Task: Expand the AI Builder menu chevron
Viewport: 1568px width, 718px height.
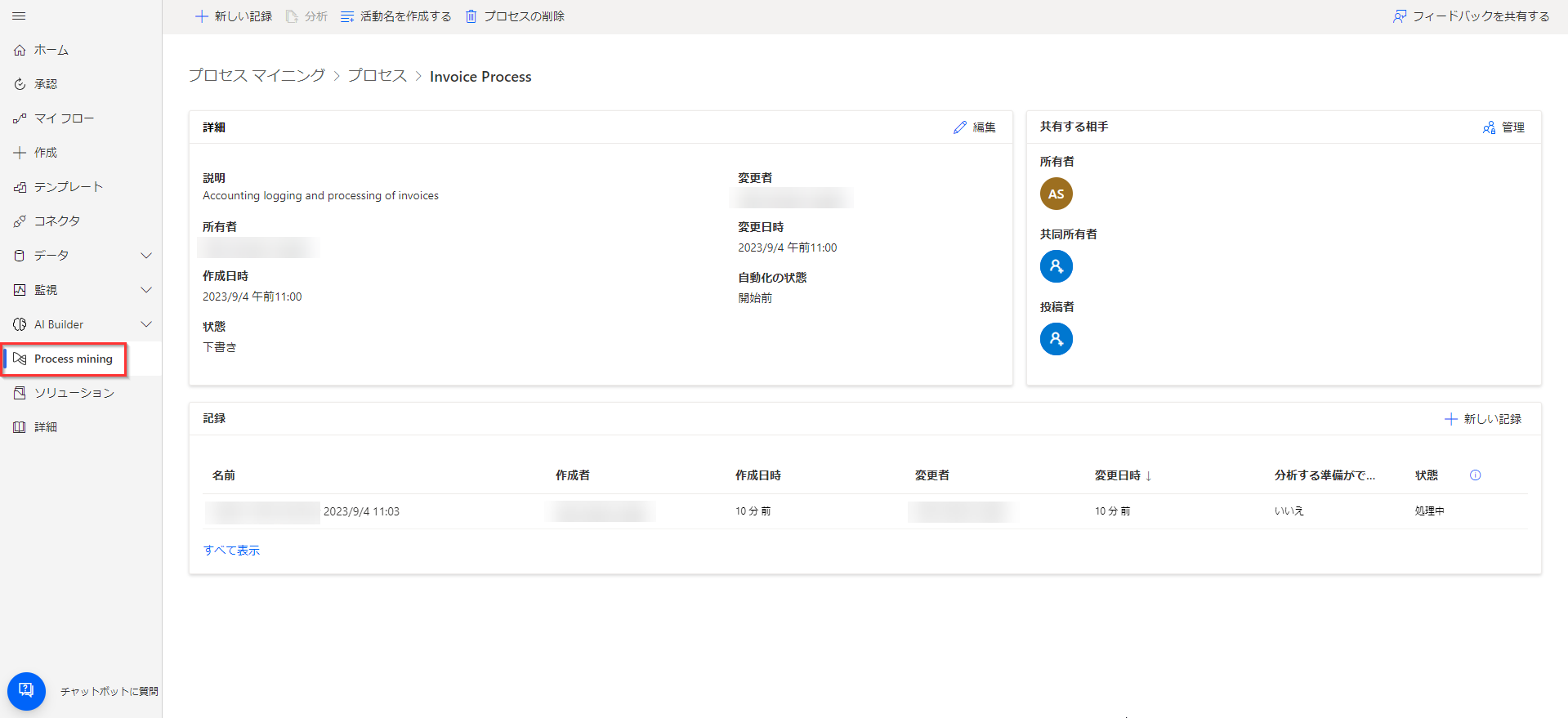Action: [x=146, y=324]
